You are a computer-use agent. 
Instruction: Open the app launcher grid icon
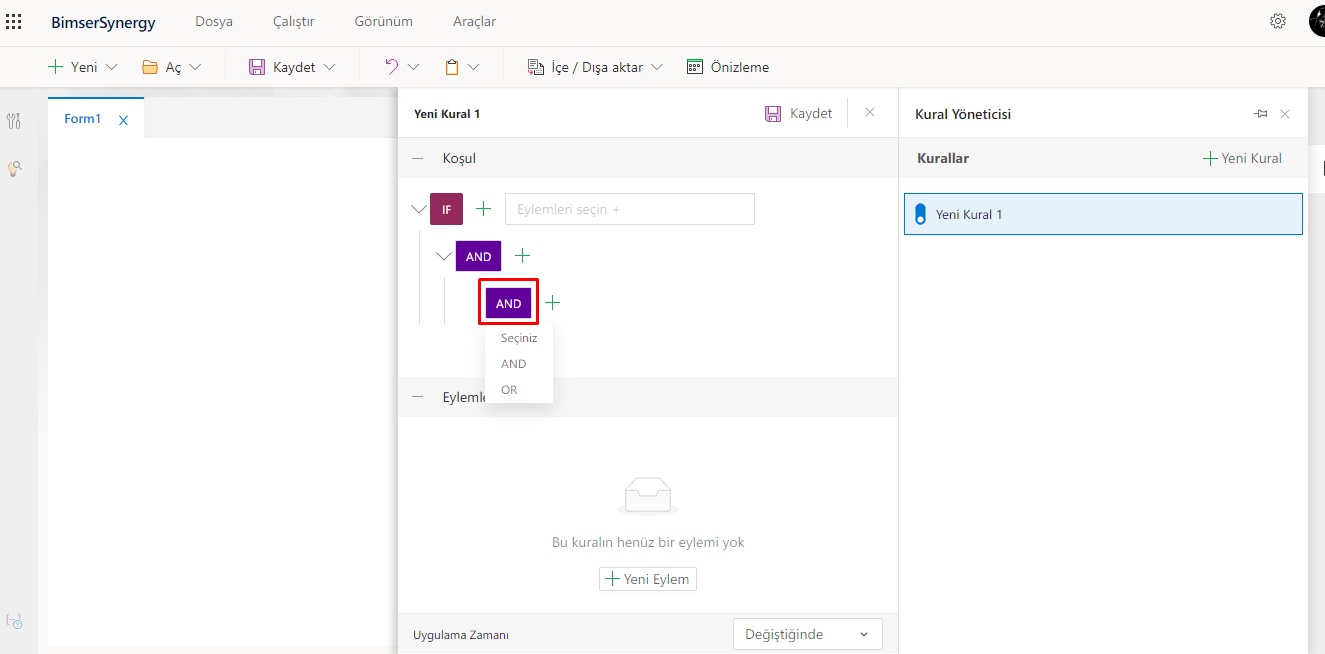pyautogui.click(x=14, y=21)
